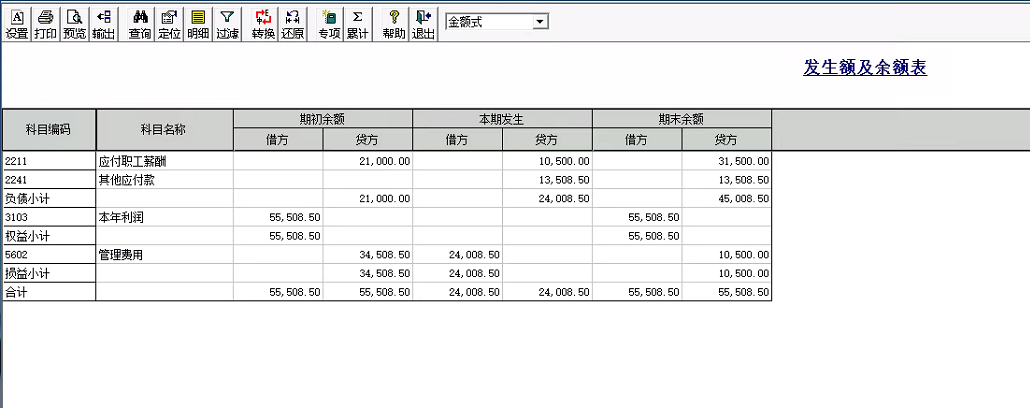Open the 设置 settings tool

17,25
